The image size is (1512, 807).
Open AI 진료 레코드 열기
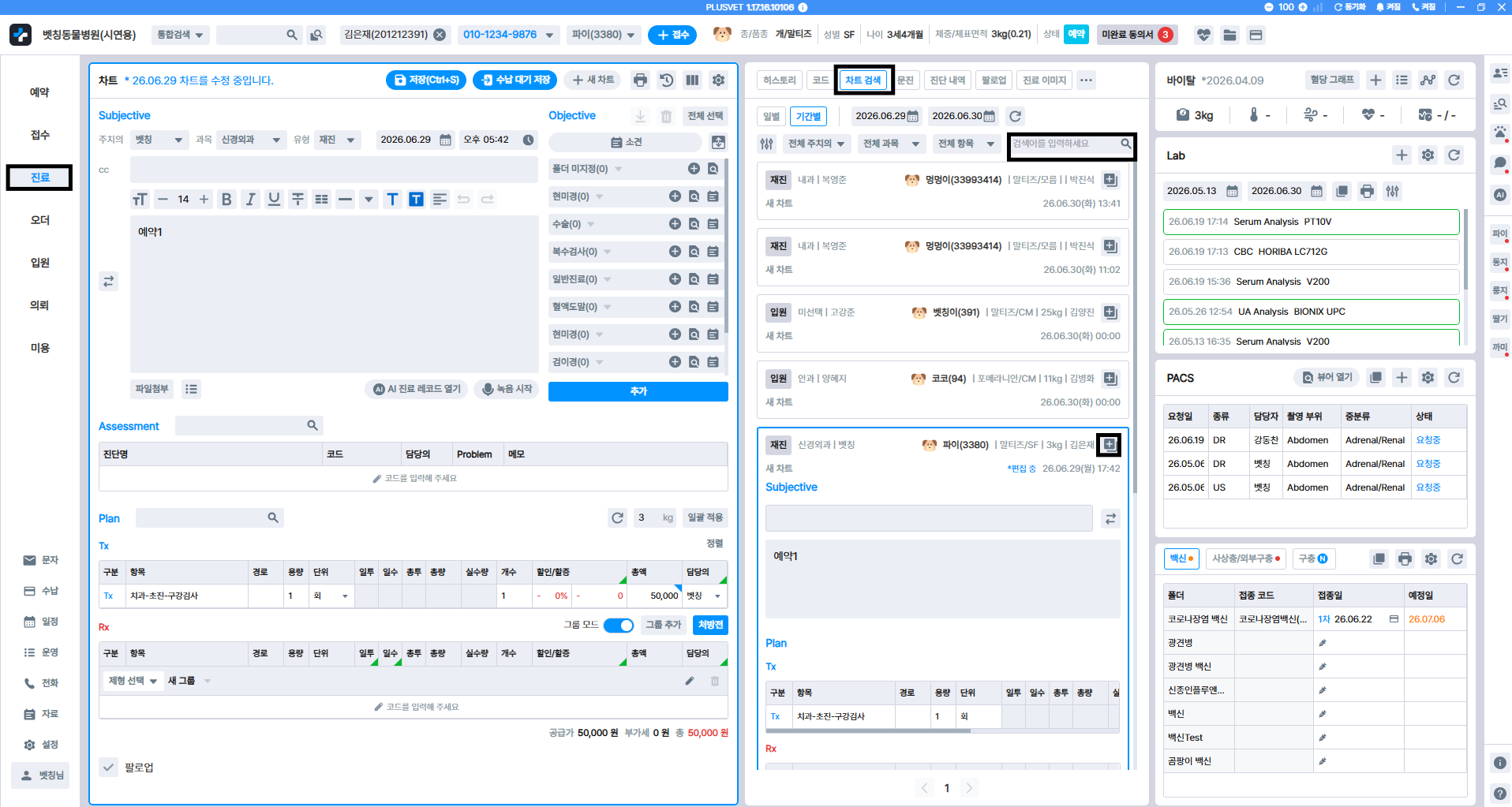click(417, 389)
